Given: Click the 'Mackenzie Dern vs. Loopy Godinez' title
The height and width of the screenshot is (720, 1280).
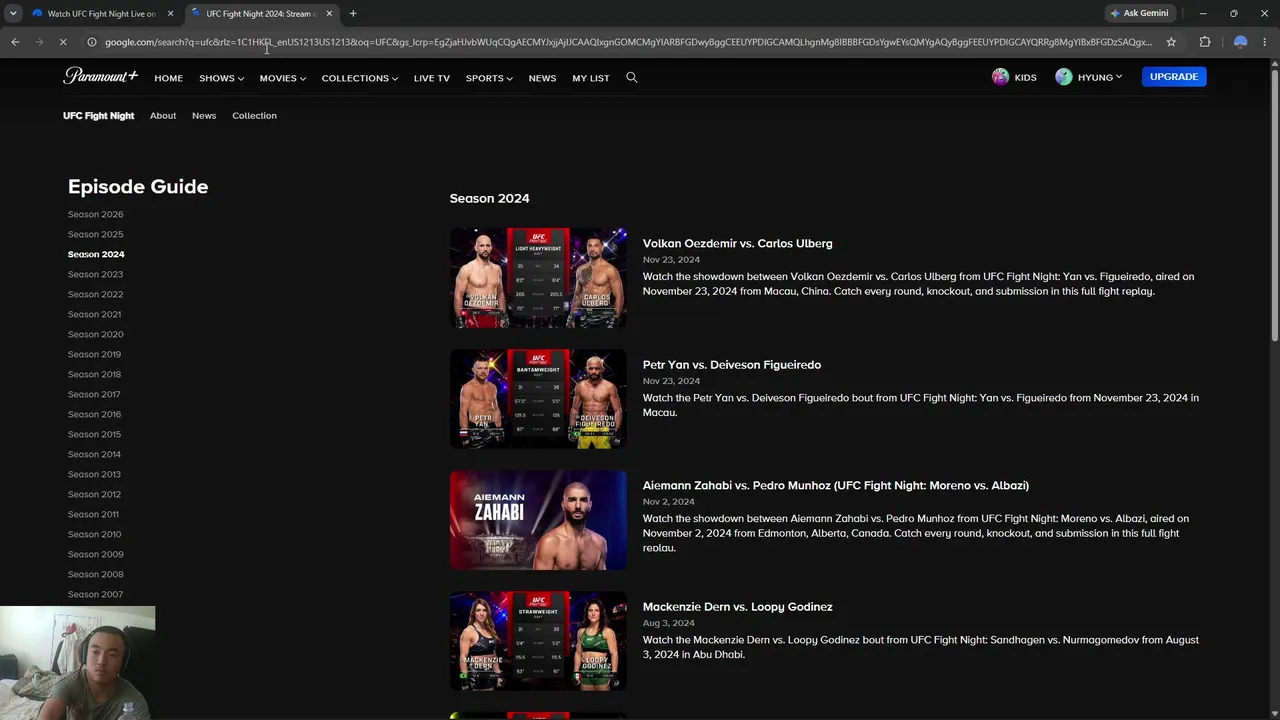Looking at the screenshot, I should (x=737, y=606).
